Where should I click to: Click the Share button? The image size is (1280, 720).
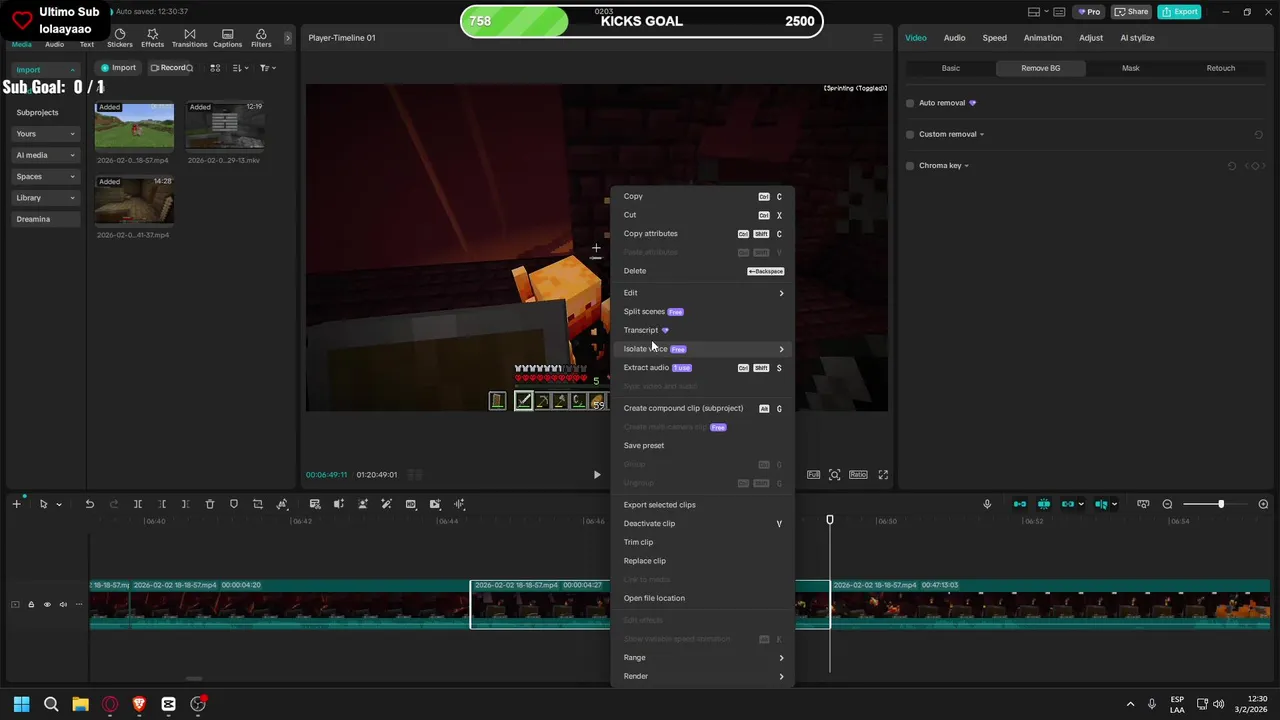[x=1132, y=12]
